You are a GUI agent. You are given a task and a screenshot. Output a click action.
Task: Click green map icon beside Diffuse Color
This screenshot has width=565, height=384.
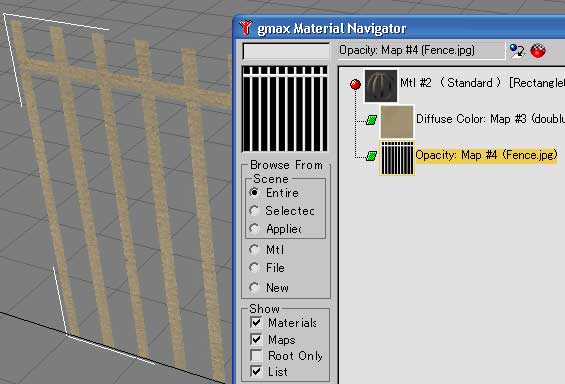tap(371, 120)
